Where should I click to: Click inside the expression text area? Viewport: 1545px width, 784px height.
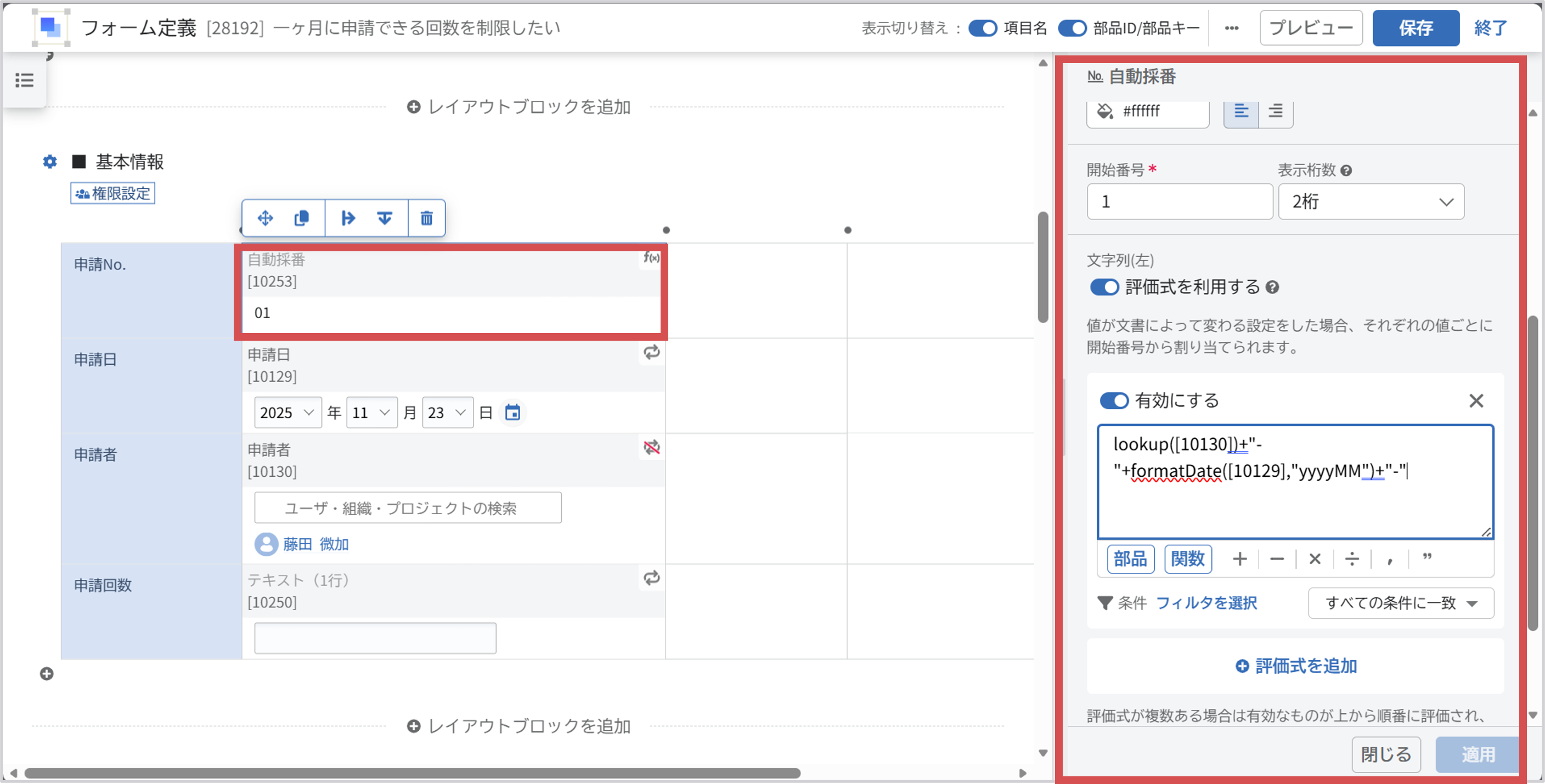click(1295, 482)
